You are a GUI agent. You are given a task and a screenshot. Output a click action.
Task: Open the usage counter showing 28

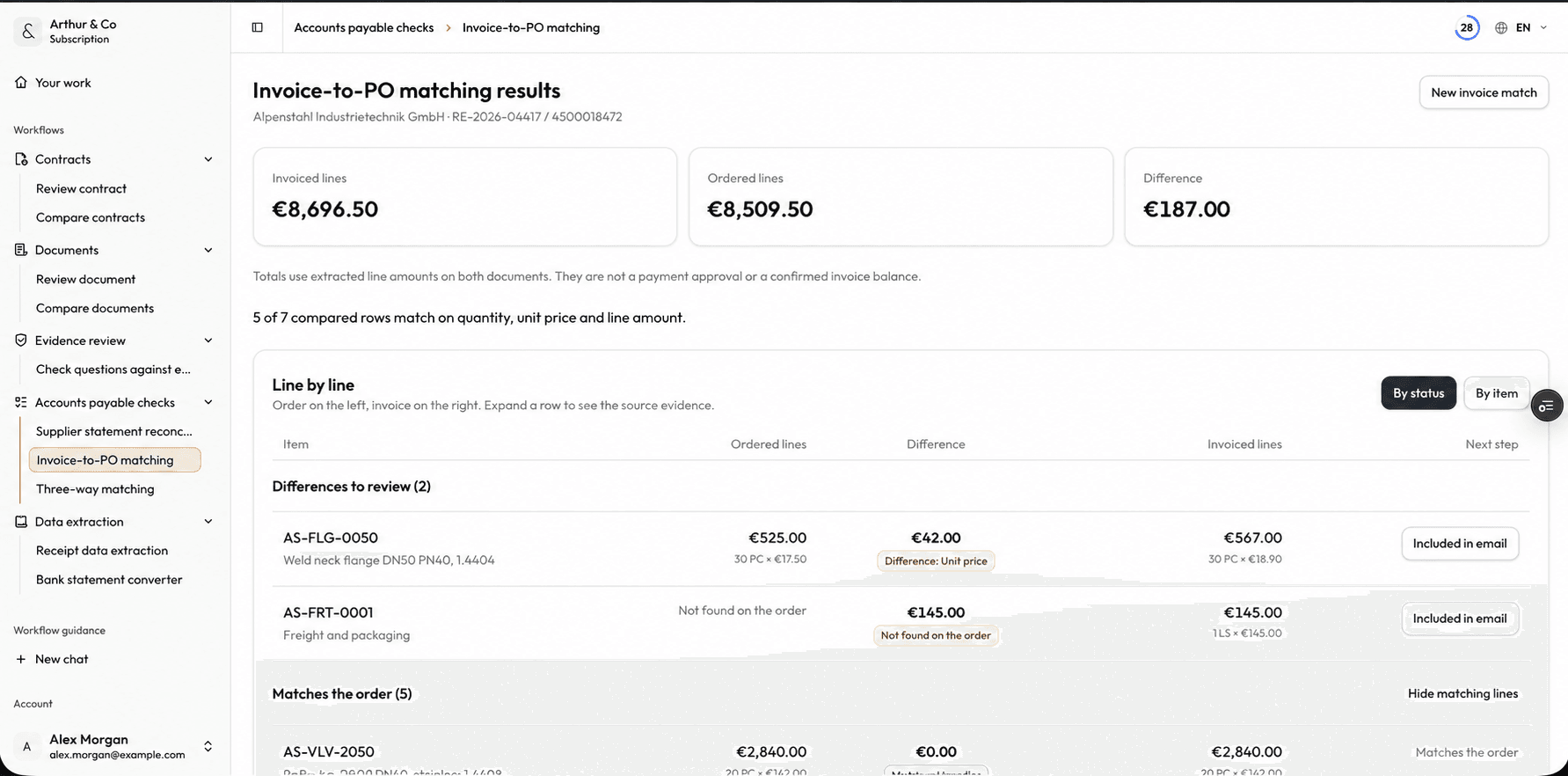point(1467,28)
